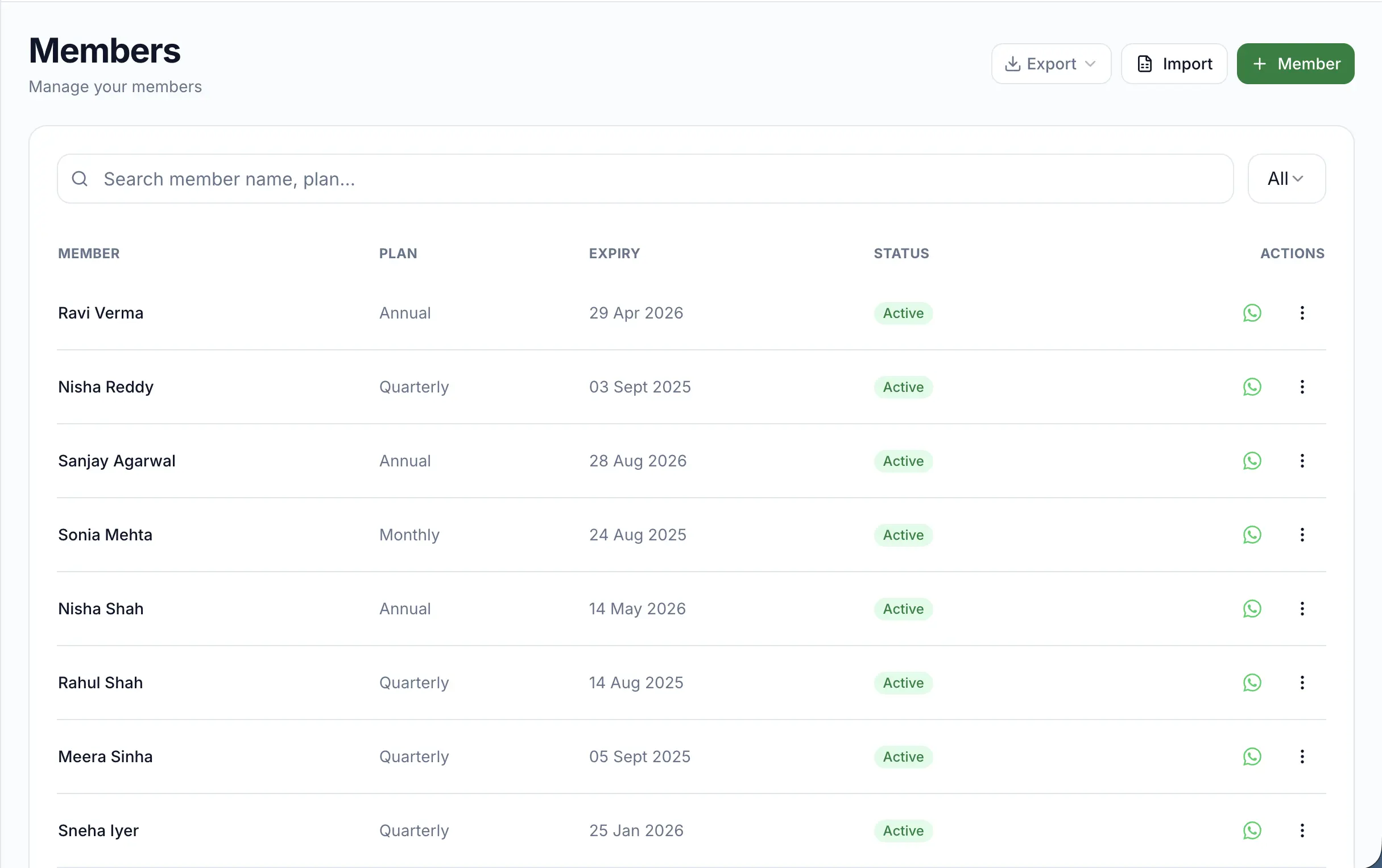Viewport: 1382px width, 868px height.
Task: Open the All status filter dropdown
Action: click(1286, 179)
